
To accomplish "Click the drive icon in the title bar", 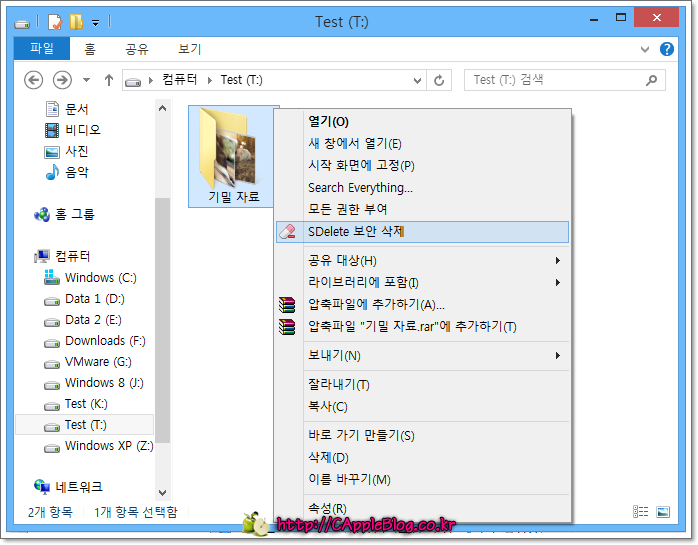I will point(22,23).
